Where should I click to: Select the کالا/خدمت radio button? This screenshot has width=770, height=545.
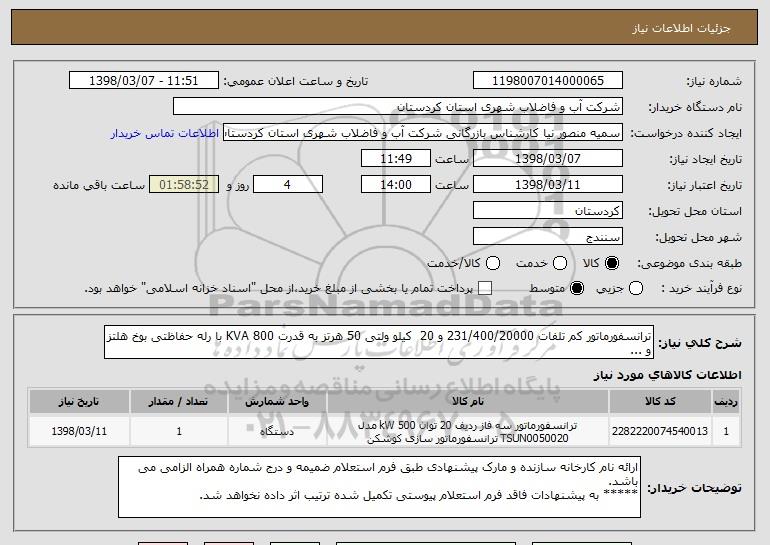493,264
